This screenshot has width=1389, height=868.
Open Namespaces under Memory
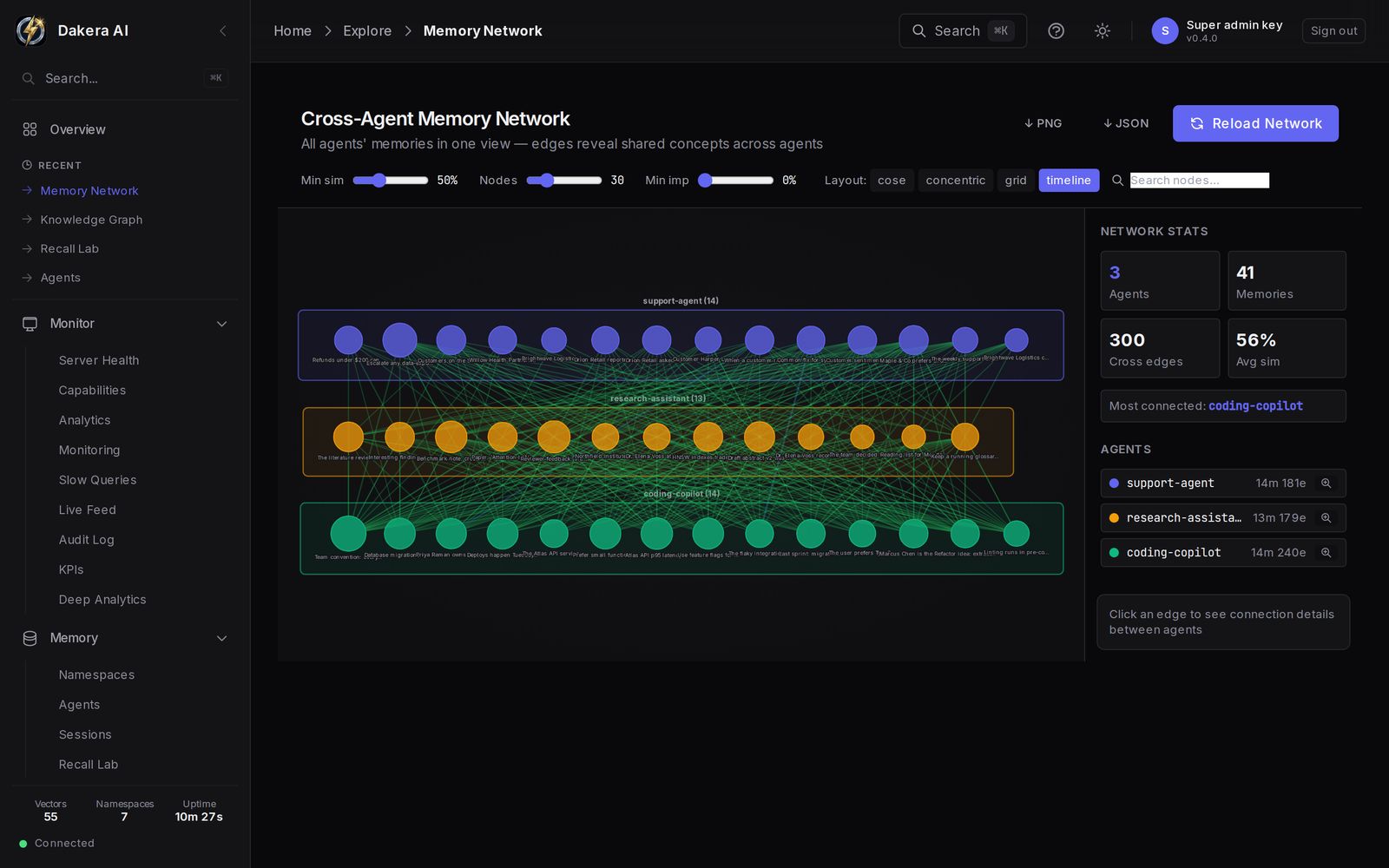click(x=96, y=674)
